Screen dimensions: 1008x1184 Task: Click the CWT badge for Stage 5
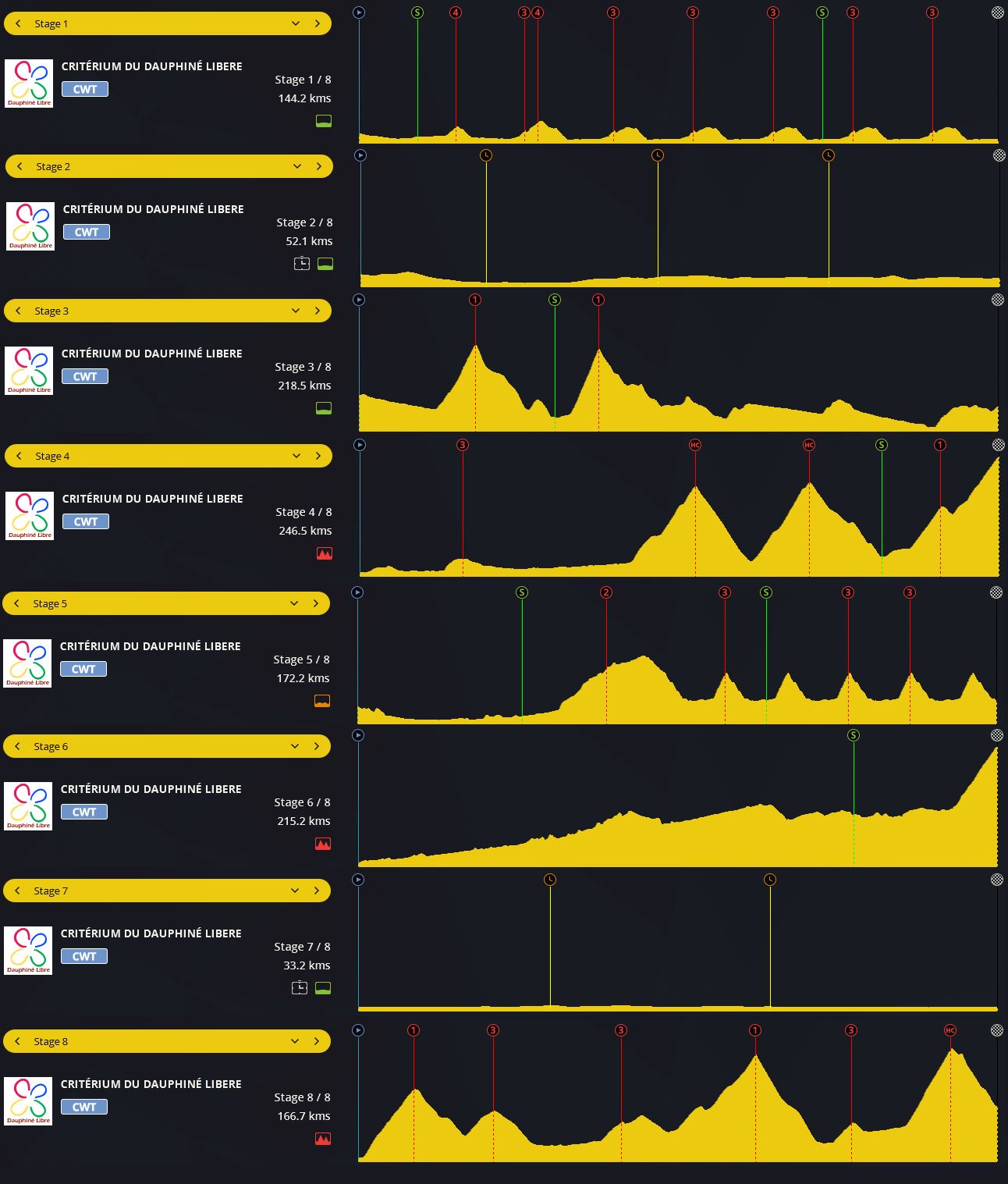[83, 669]
